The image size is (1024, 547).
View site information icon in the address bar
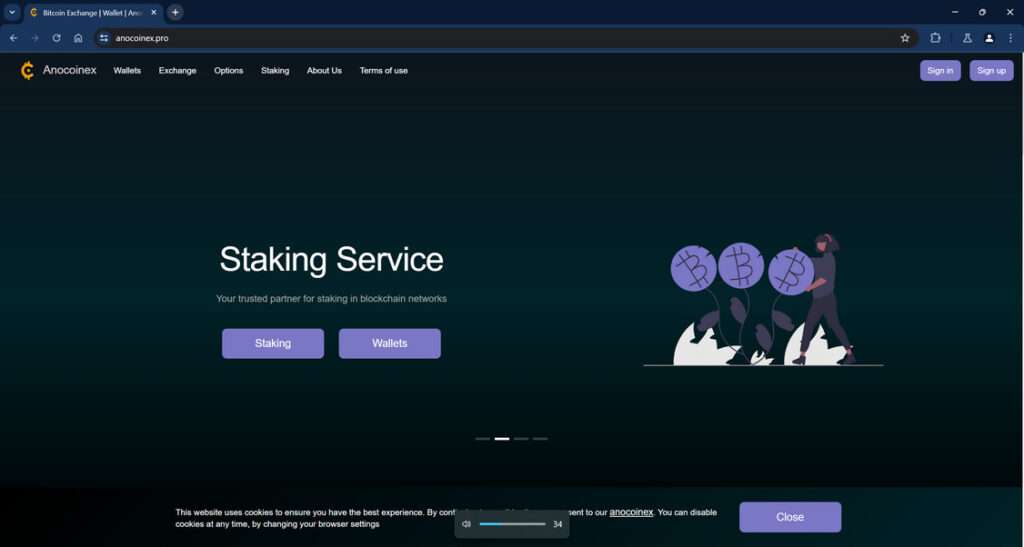click(104, 38)
